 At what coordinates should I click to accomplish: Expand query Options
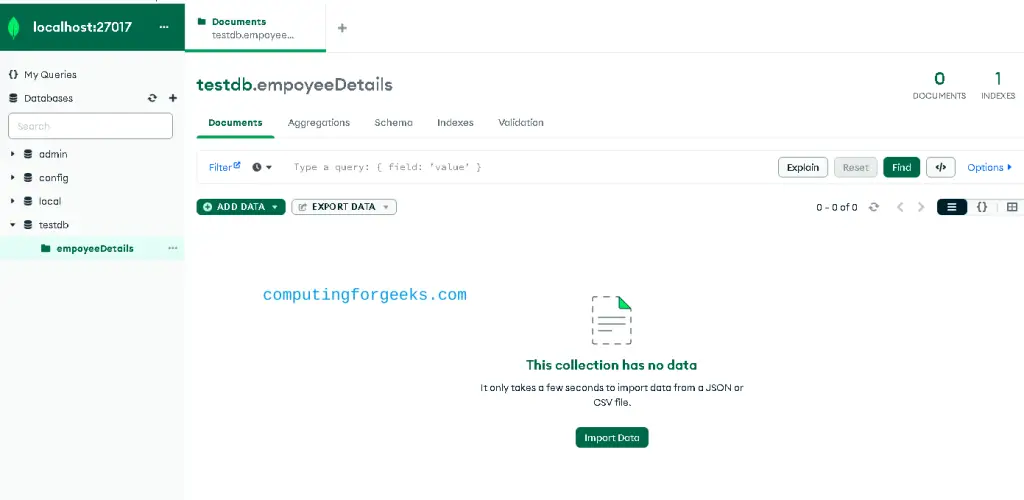989,167
